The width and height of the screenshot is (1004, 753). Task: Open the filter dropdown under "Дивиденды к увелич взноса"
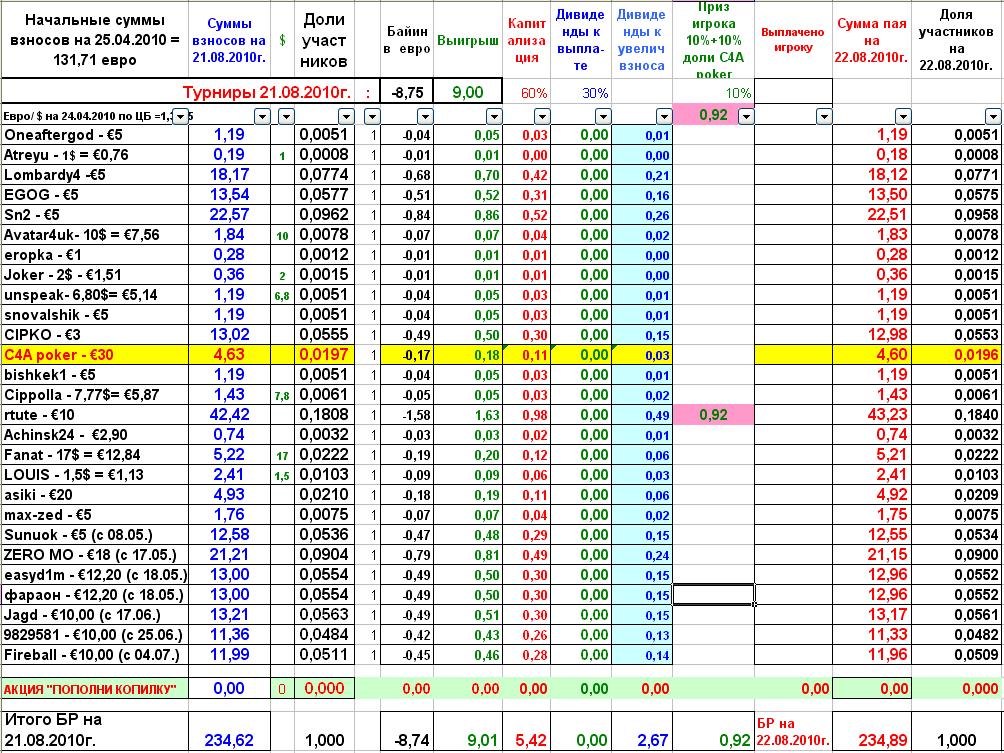664,117
